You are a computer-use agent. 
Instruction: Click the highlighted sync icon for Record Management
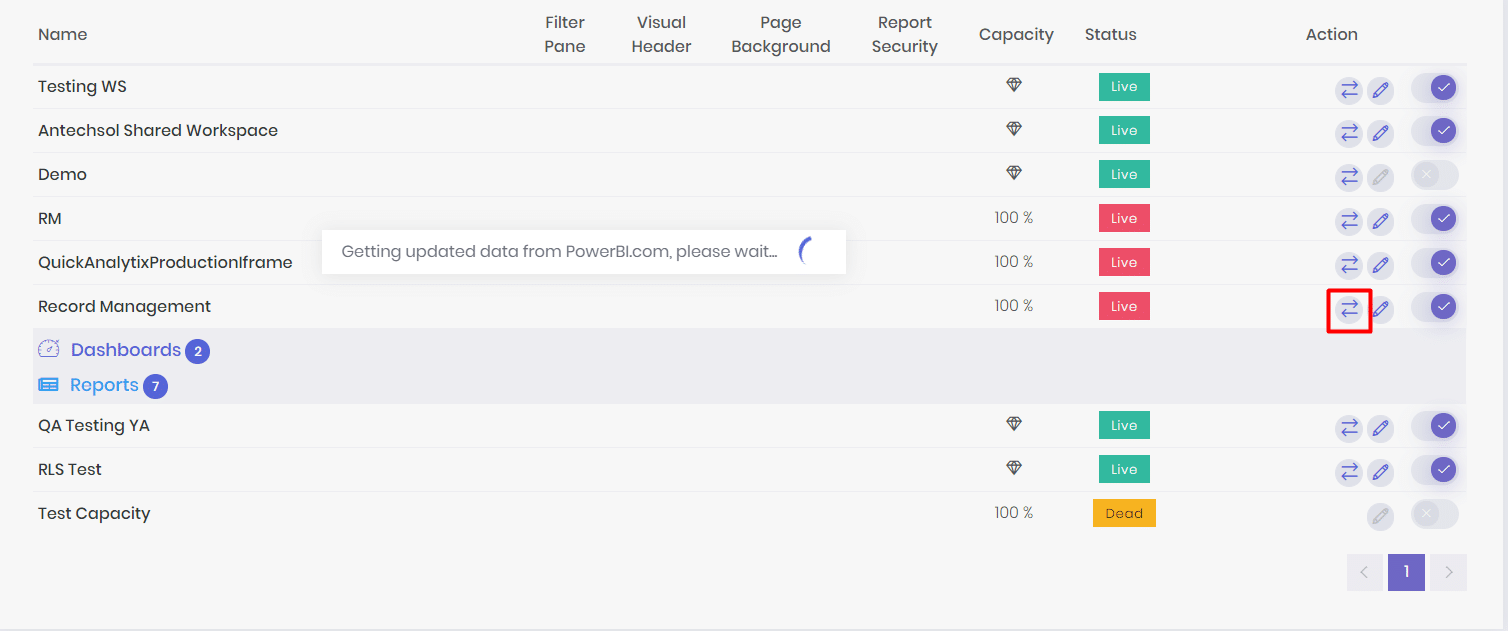click(1349, 310)
